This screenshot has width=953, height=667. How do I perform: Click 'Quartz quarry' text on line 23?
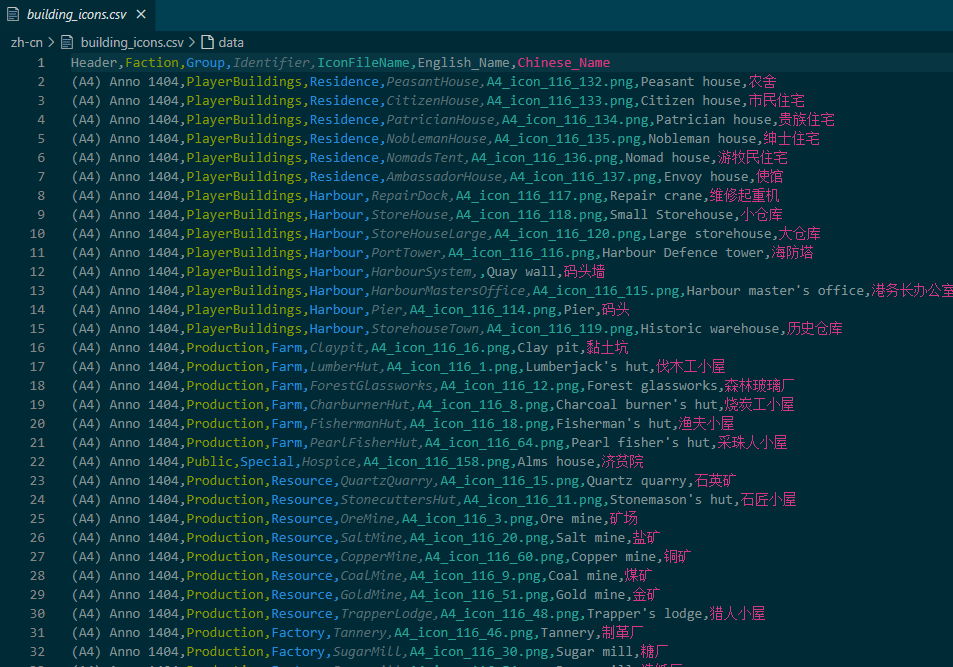coord(636,481)
